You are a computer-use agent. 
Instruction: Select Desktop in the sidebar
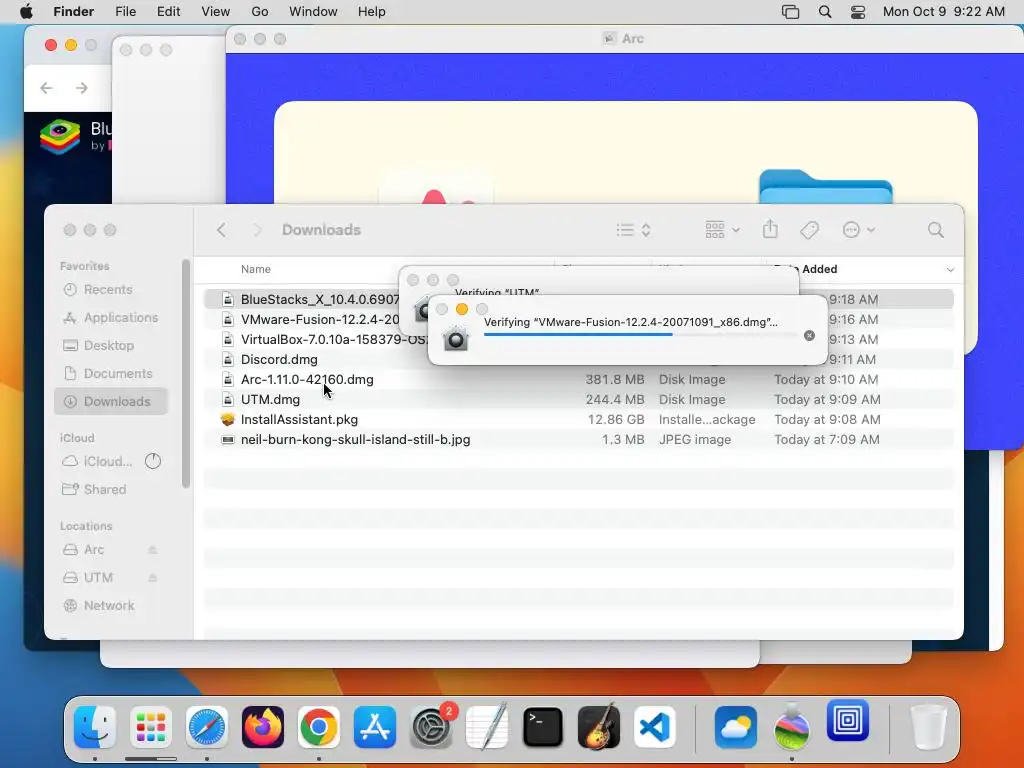tap(111, 345)
